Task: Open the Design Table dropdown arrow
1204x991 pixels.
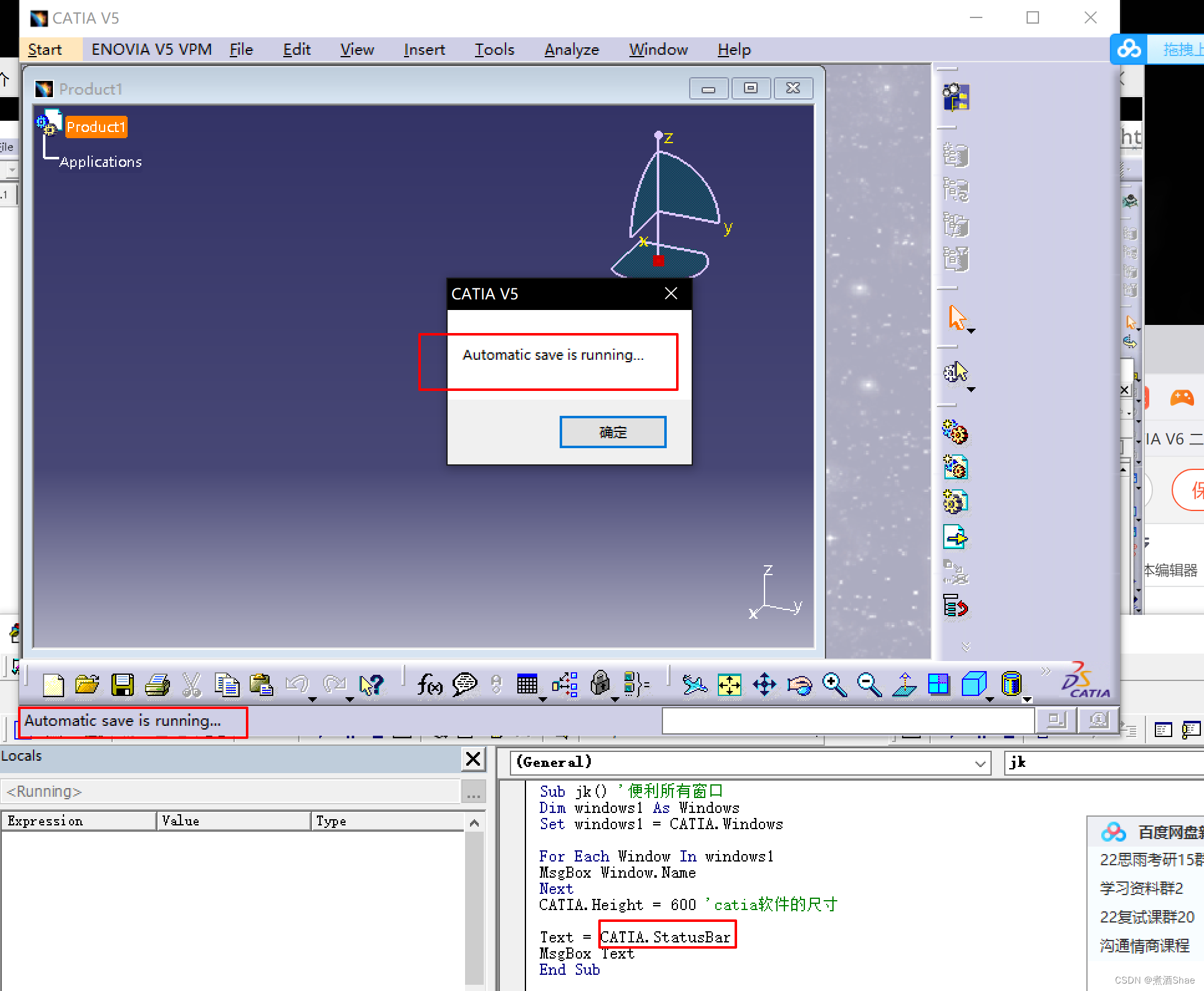Action: tap(543, 700)
